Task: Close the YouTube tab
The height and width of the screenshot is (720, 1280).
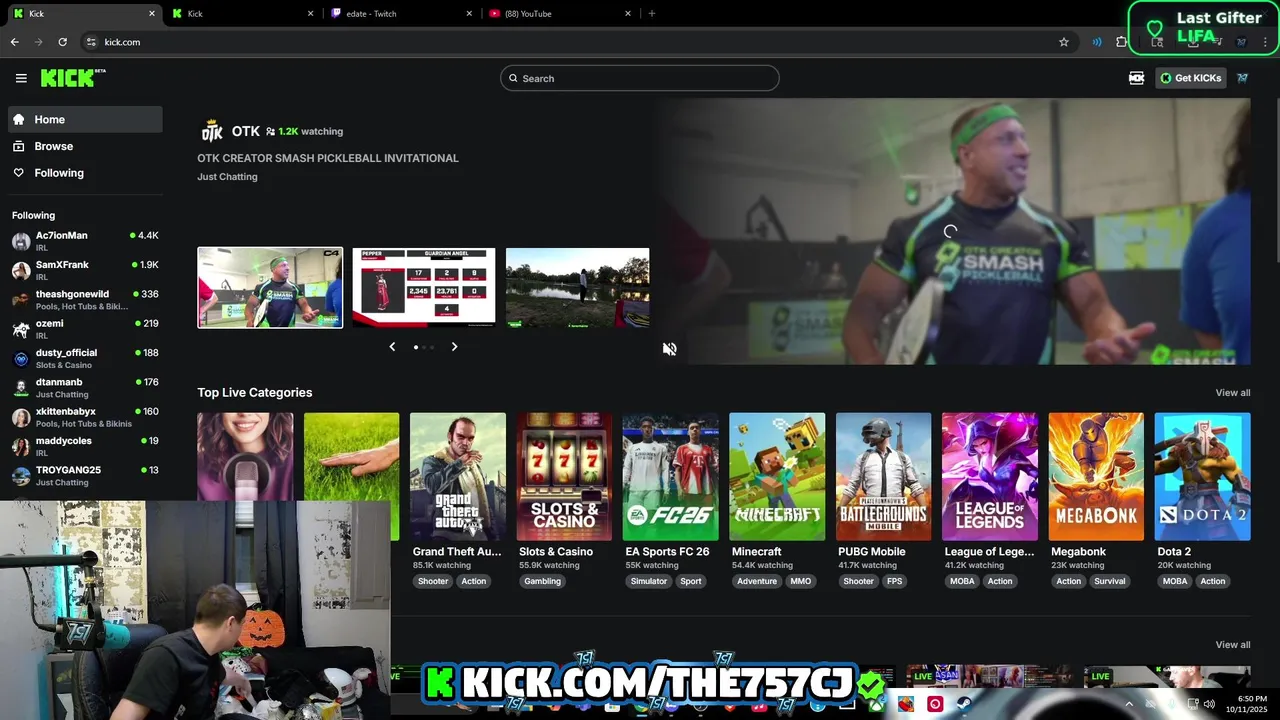Action: click(x=628, y=14)
